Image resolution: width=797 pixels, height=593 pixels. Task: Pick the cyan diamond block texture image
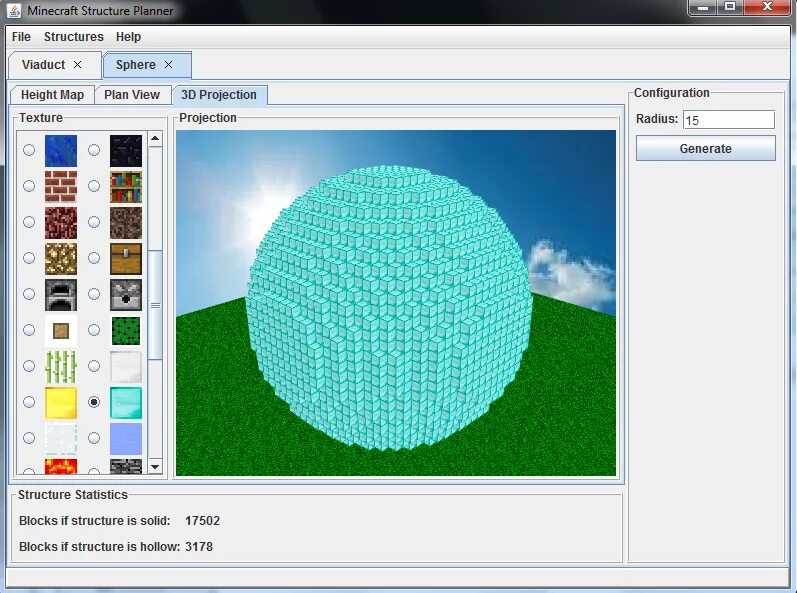pyautogui.click(x=126, y=403)
